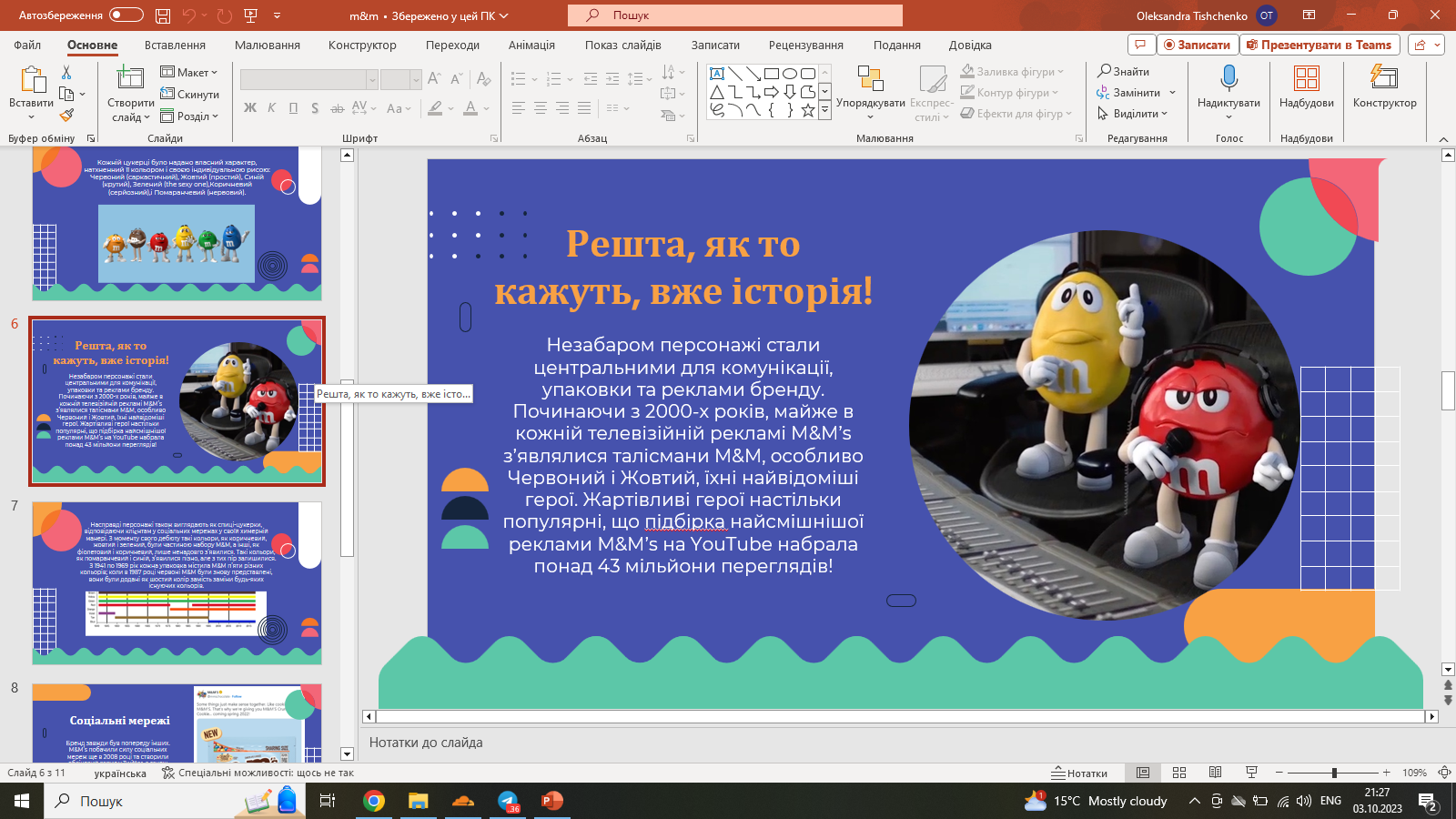Click the Замінити (Replace) button
1456x819 pixels.
1137,92
